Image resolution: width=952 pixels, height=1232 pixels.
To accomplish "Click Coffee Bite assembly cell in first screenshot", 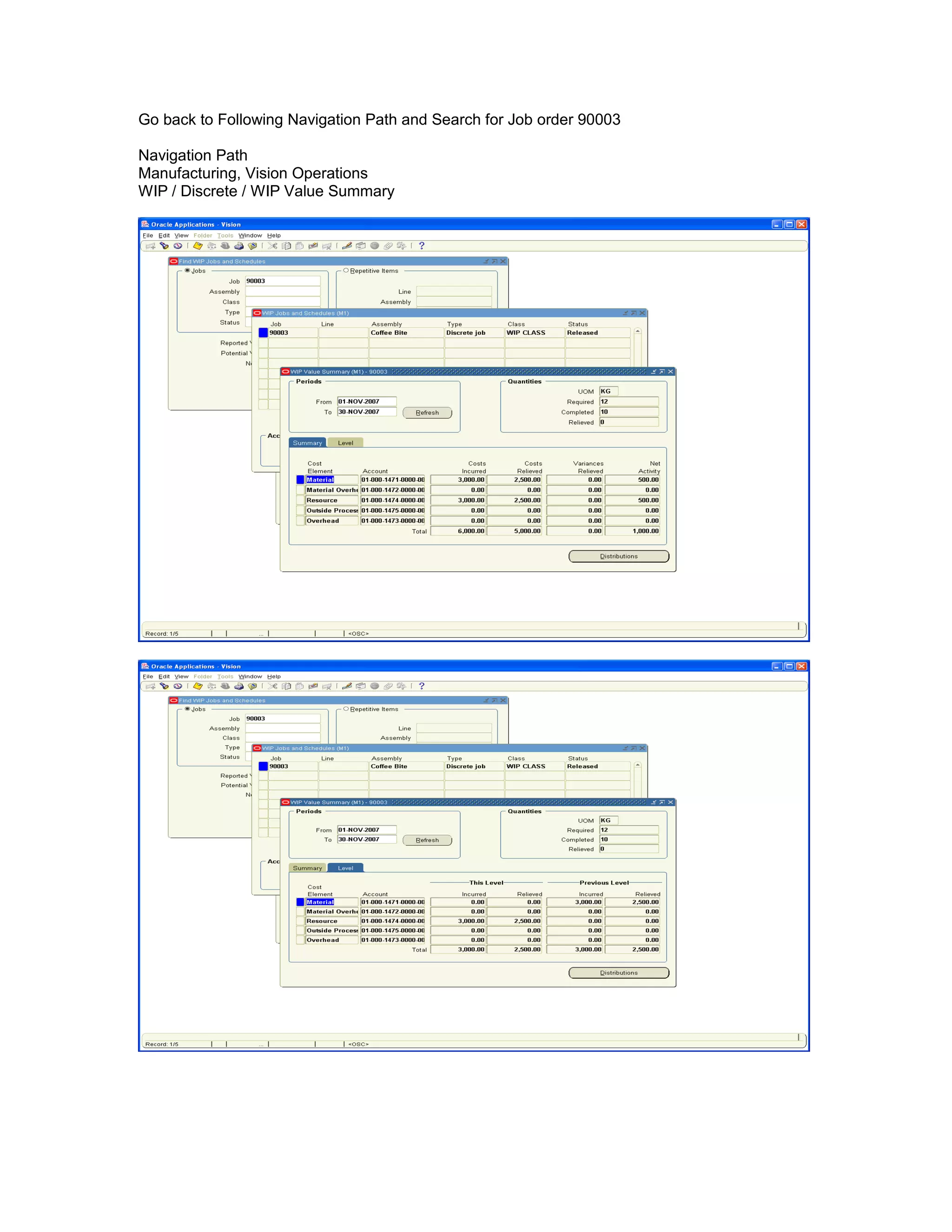I will click(406, 333).
